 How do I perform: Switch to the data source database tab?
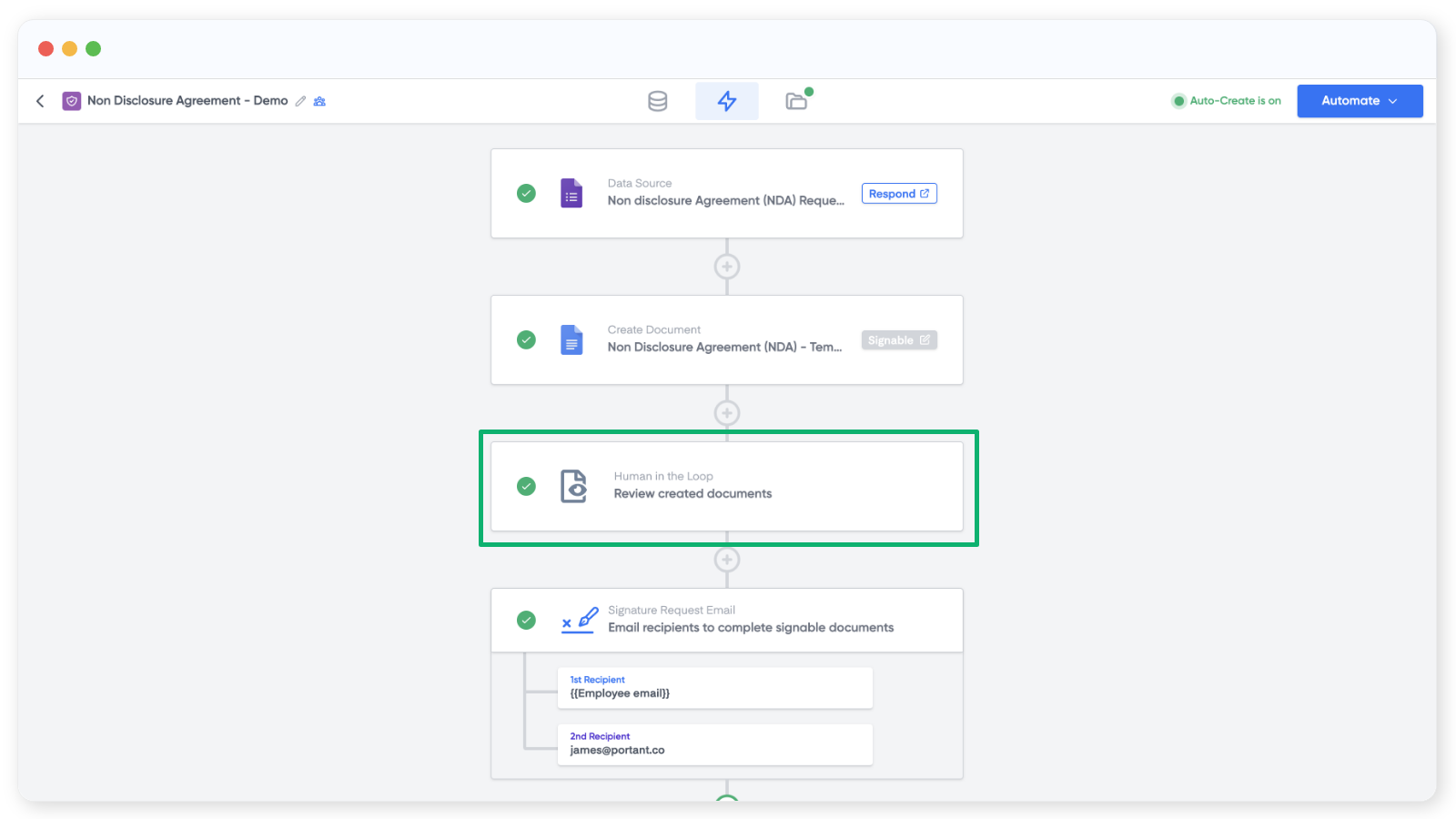pos(658,101)
